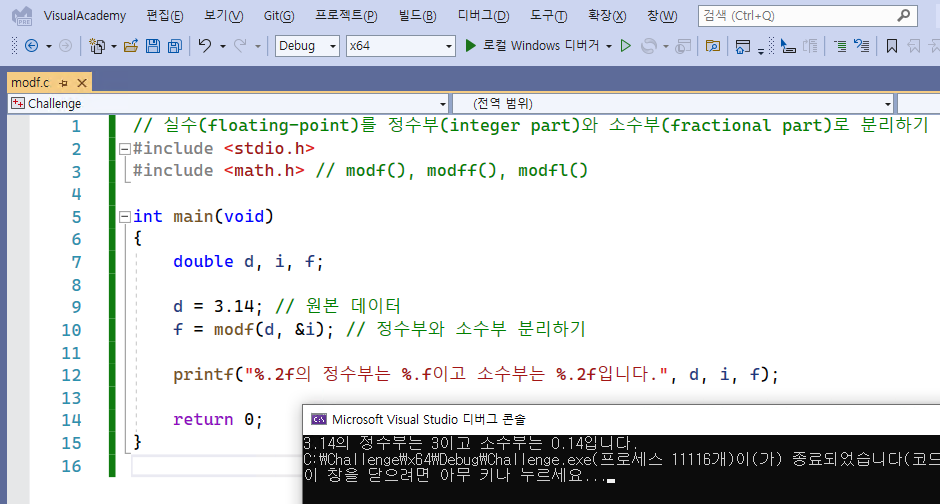Click the Find in Files folder icon

pos(713,46)
